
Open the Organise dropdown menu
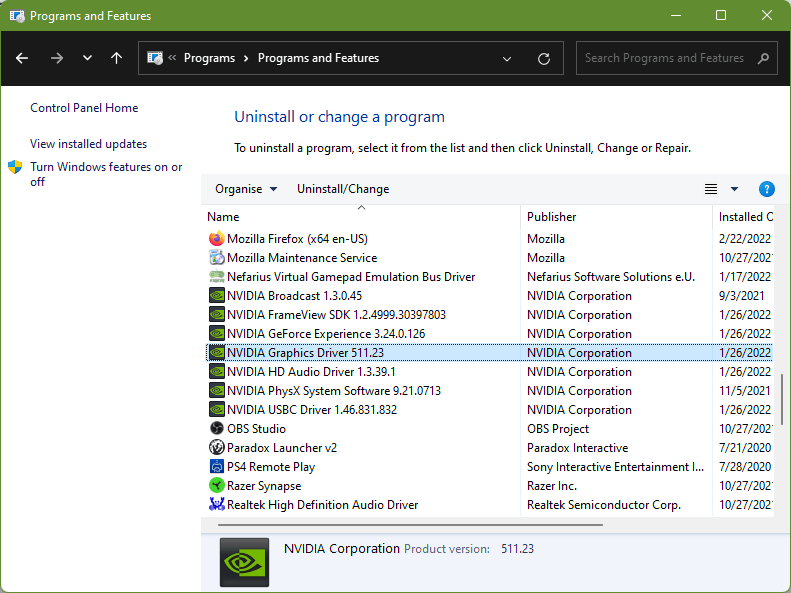pyautogui.click(x=246, y=189)
